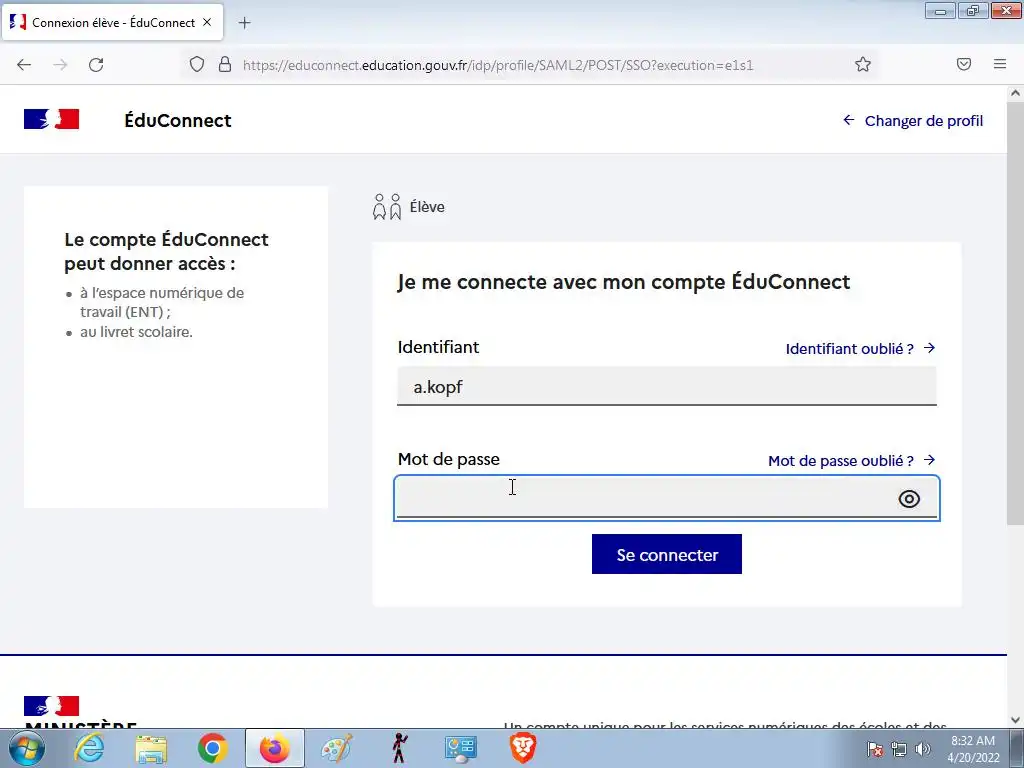Open Identifiant oublié link
This screenshot has width=1024, height=768.
coord(860,349)
